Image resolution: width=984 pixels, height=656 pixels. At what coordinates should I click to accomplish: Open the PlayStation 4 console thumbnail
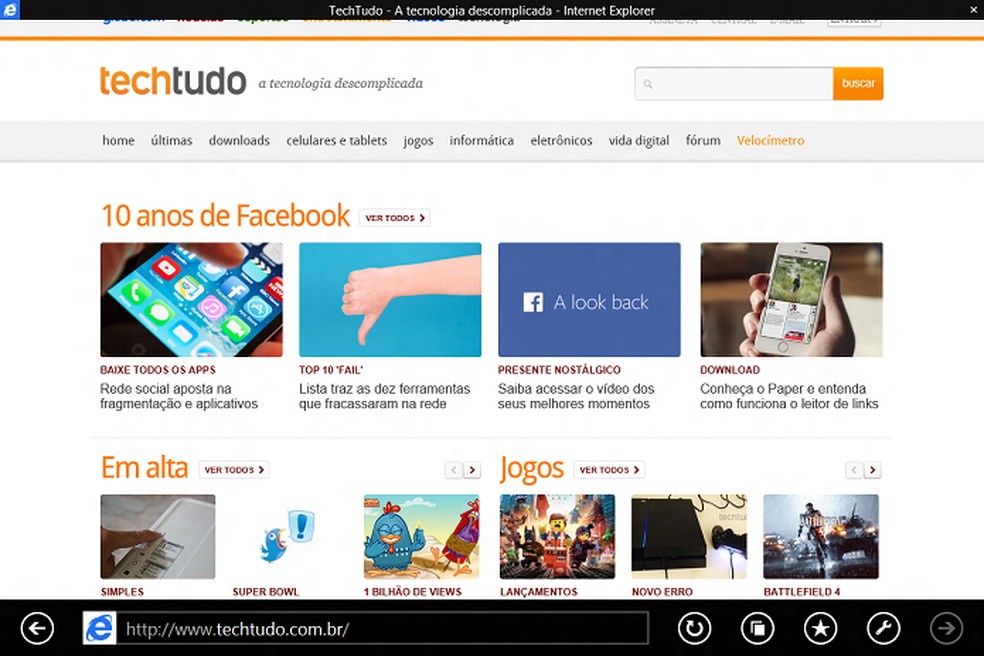click(x=689, y=537)
